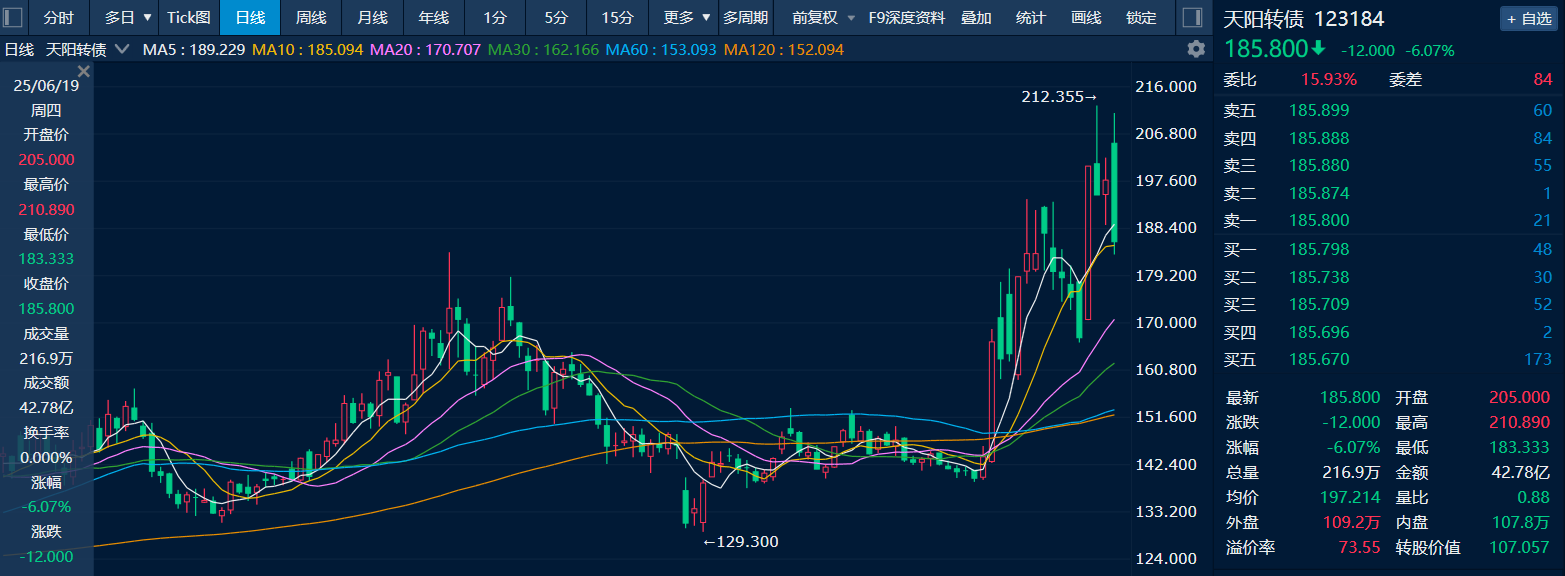Open F9深度资料 detailed info
Image resolution: width=1565 pixels, height=576 pixels.
906,18
